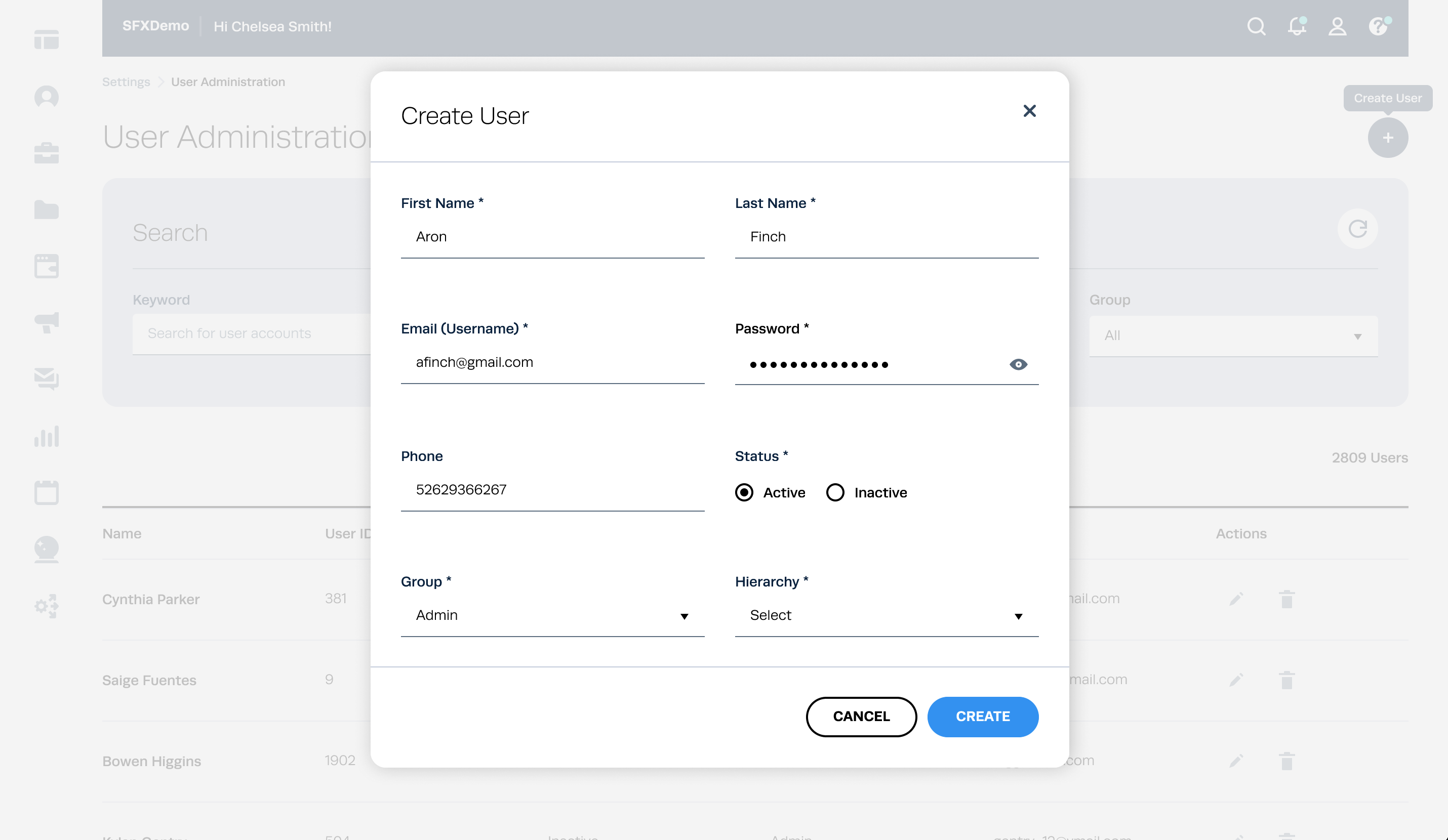This screenshot has width=1448, height=840.
Task: Click the calendar icon in sidebar
Action: click(47, 493)
